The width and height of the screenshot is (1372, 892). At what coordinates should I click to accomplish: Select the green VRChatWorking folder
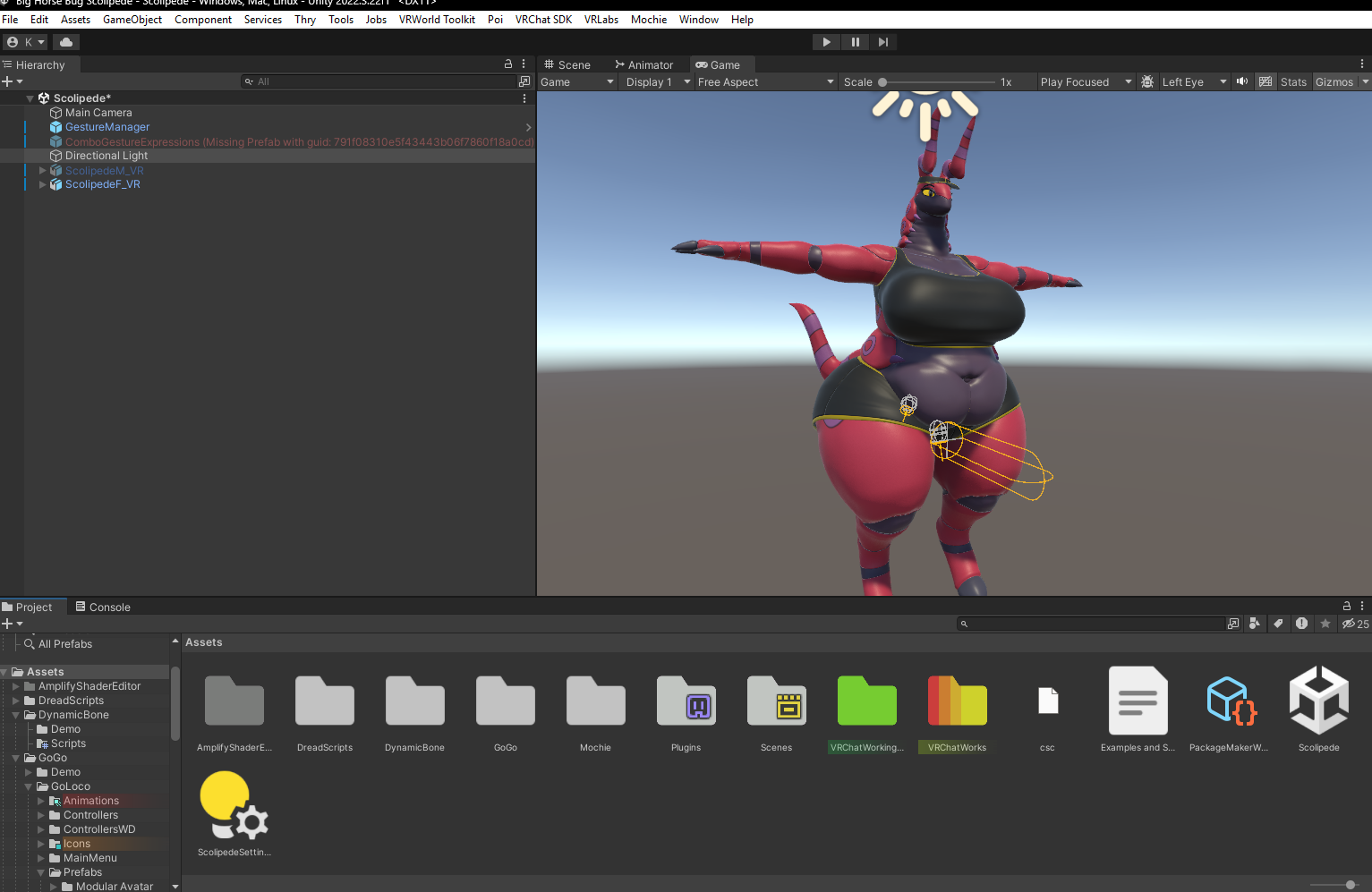(x=867, y=701)
